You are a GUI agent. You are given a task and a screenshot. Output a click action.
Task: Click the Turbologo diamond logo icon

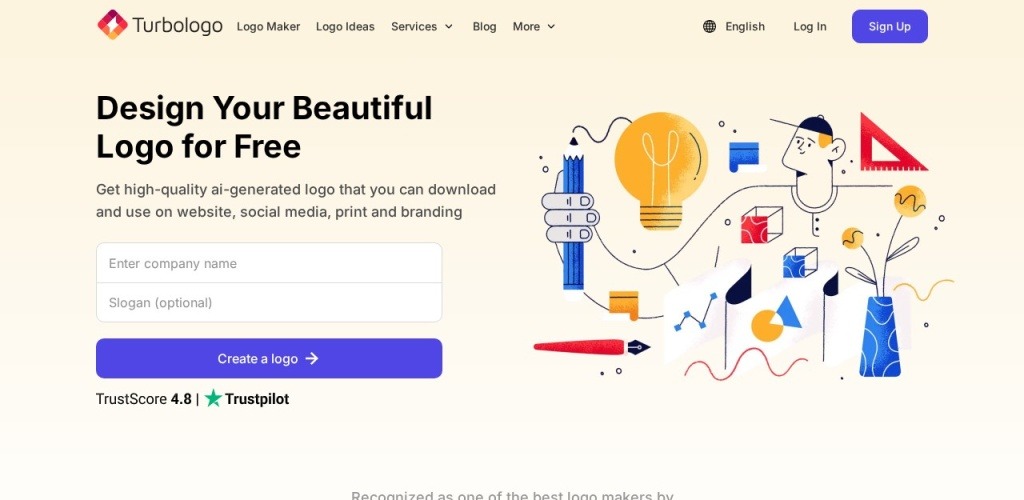point(112,25)
